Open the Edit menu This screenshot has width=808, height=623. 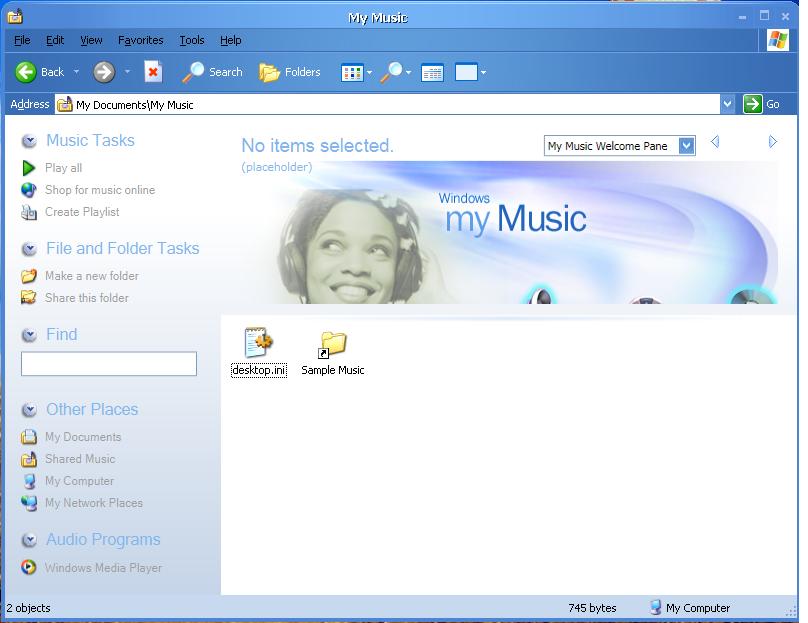[55, 40]
